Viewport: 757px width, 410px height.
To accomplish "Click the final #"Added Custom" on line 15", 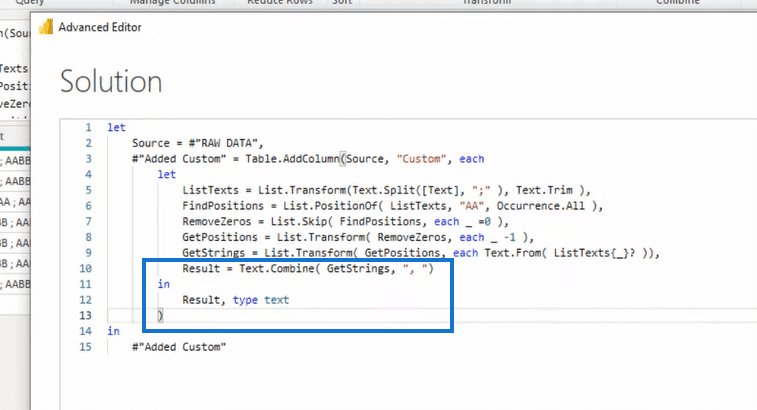I will pyautogui.click(x=179, y=347).
